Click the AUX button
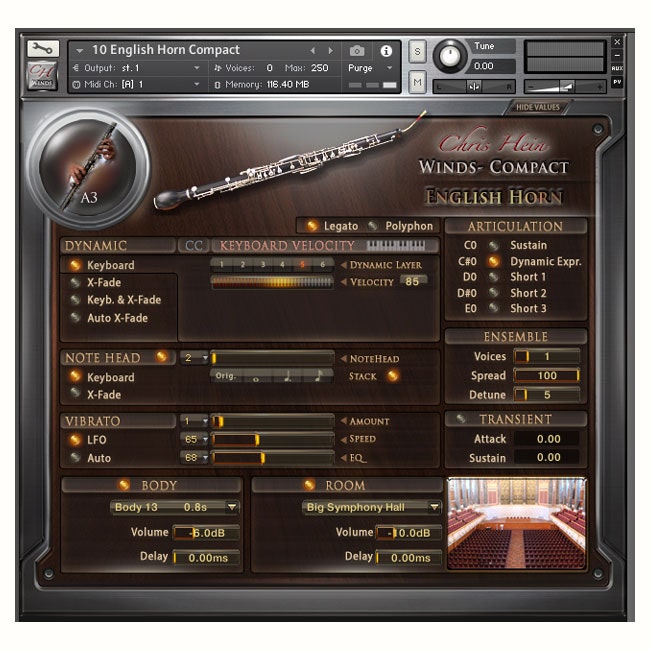650x650 pixels. tap(617, 68)
